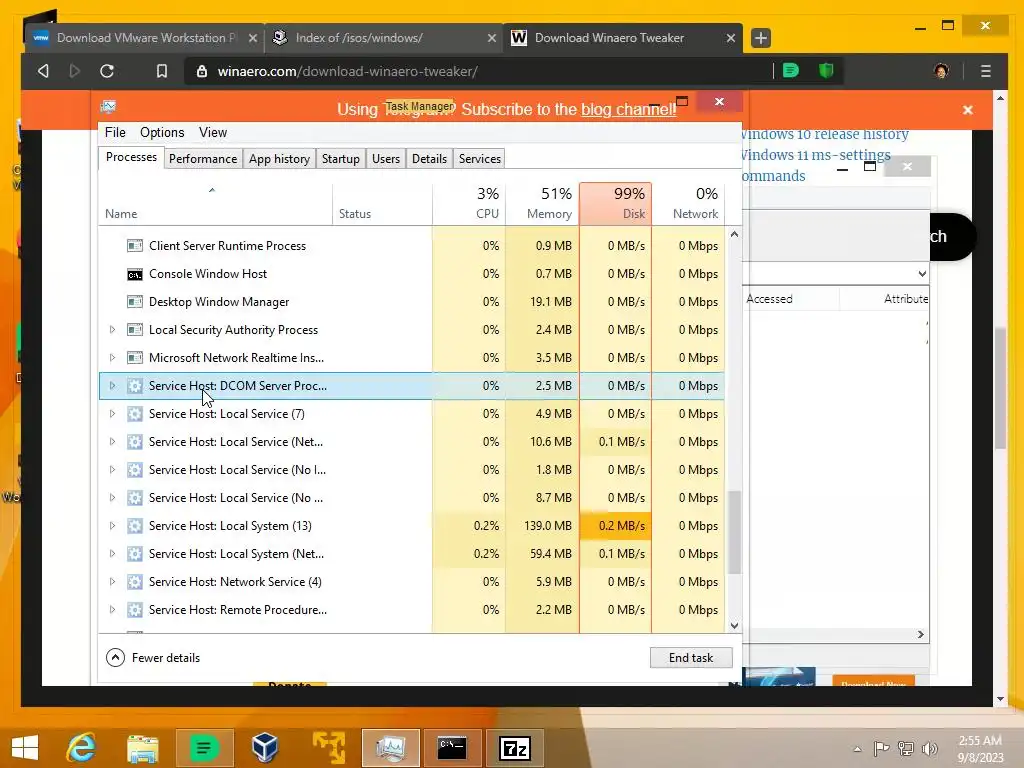
Task: Sort processes by CPU column header
Action: pyautogui.click(x=469, y=204)
